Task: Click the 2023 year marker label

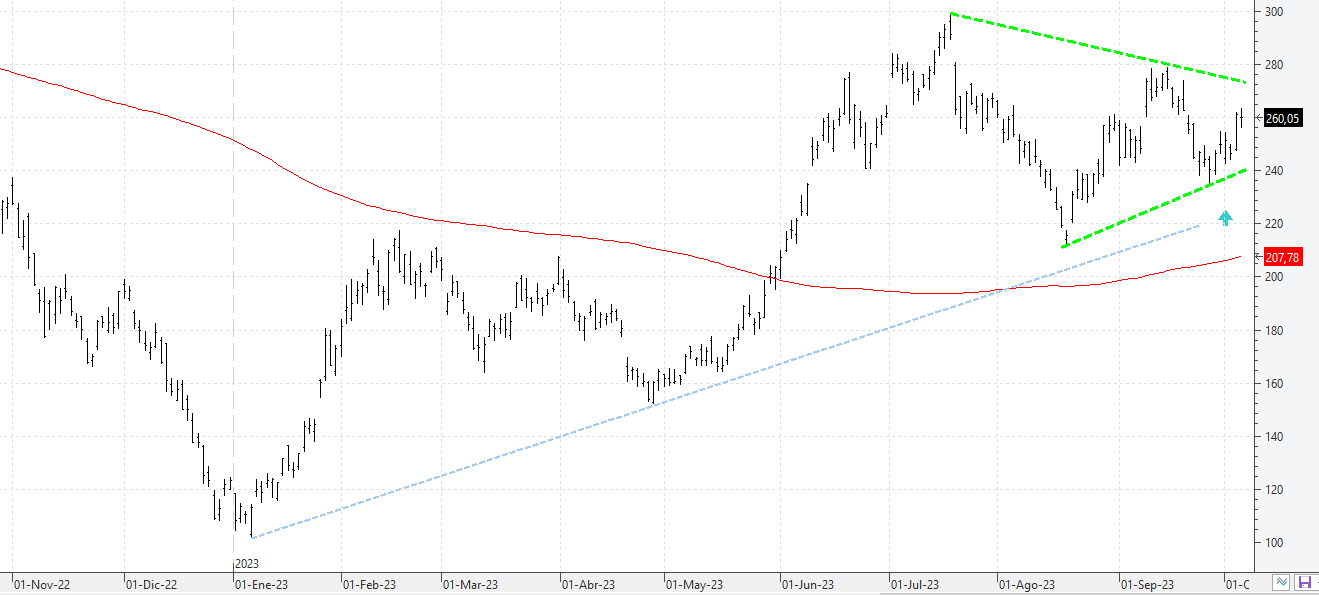Action: click(x=247, y=564)
